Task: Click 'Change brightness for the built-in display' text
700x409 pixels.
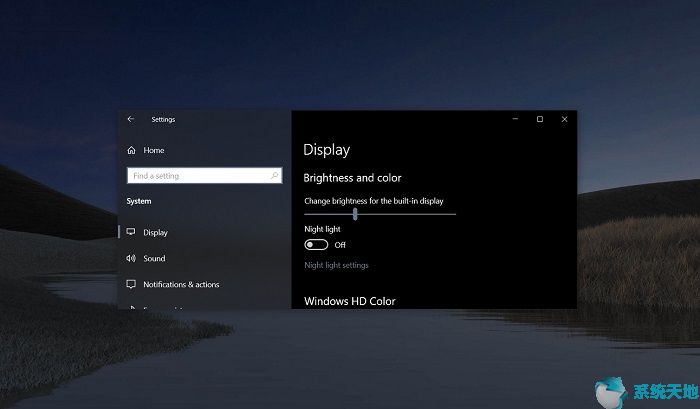Action: coord(374,201)
